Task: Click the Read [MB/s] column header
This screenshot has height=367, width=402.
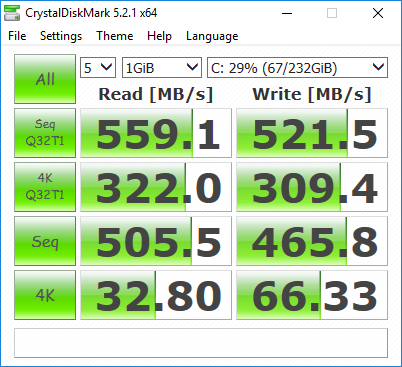Action: [x=156, y=94]
